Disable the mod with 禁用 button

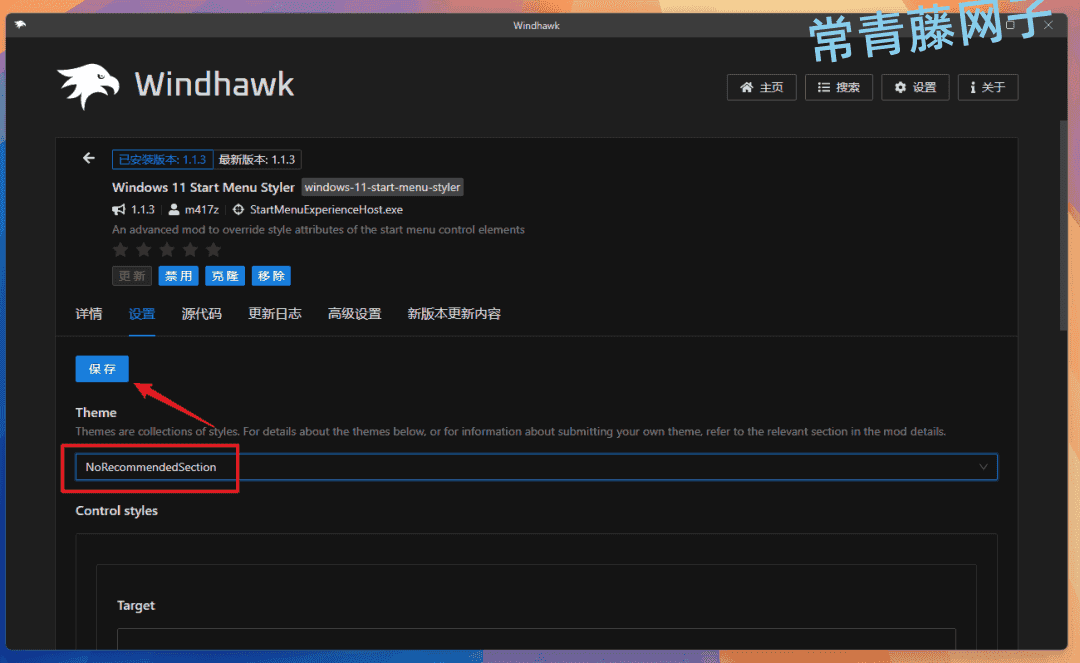178,276
